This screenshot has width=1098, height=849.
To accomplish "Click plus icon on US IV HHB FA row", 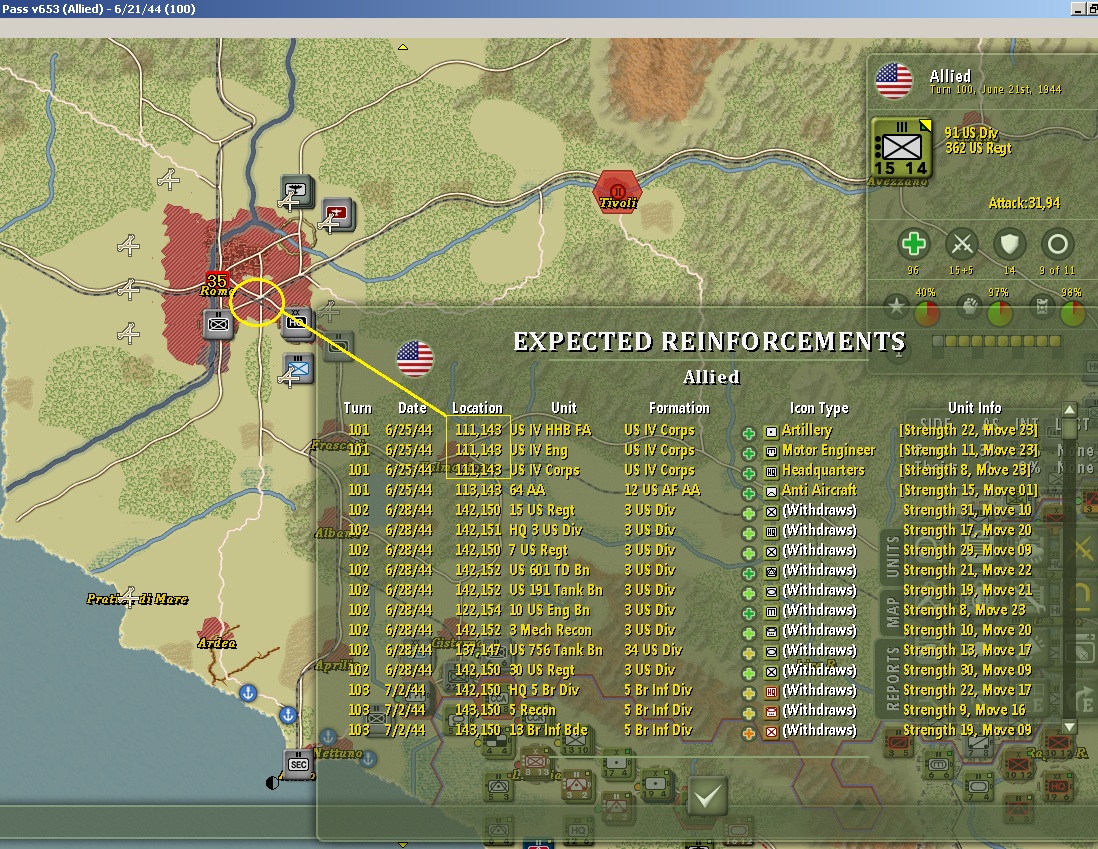I will click(749, 433).
